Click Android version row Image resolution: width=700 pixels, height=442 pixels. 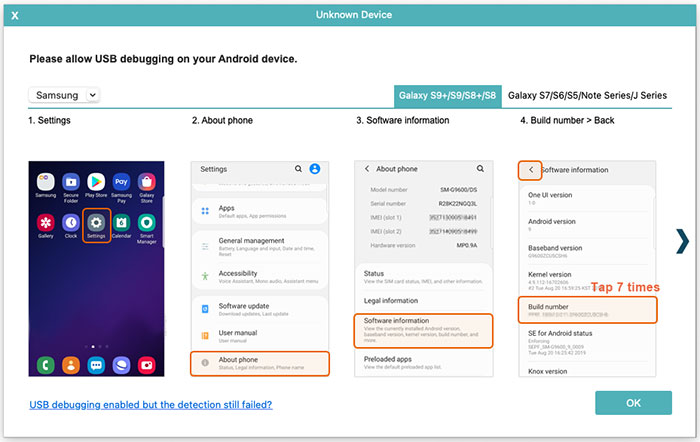tap(587, 225)
